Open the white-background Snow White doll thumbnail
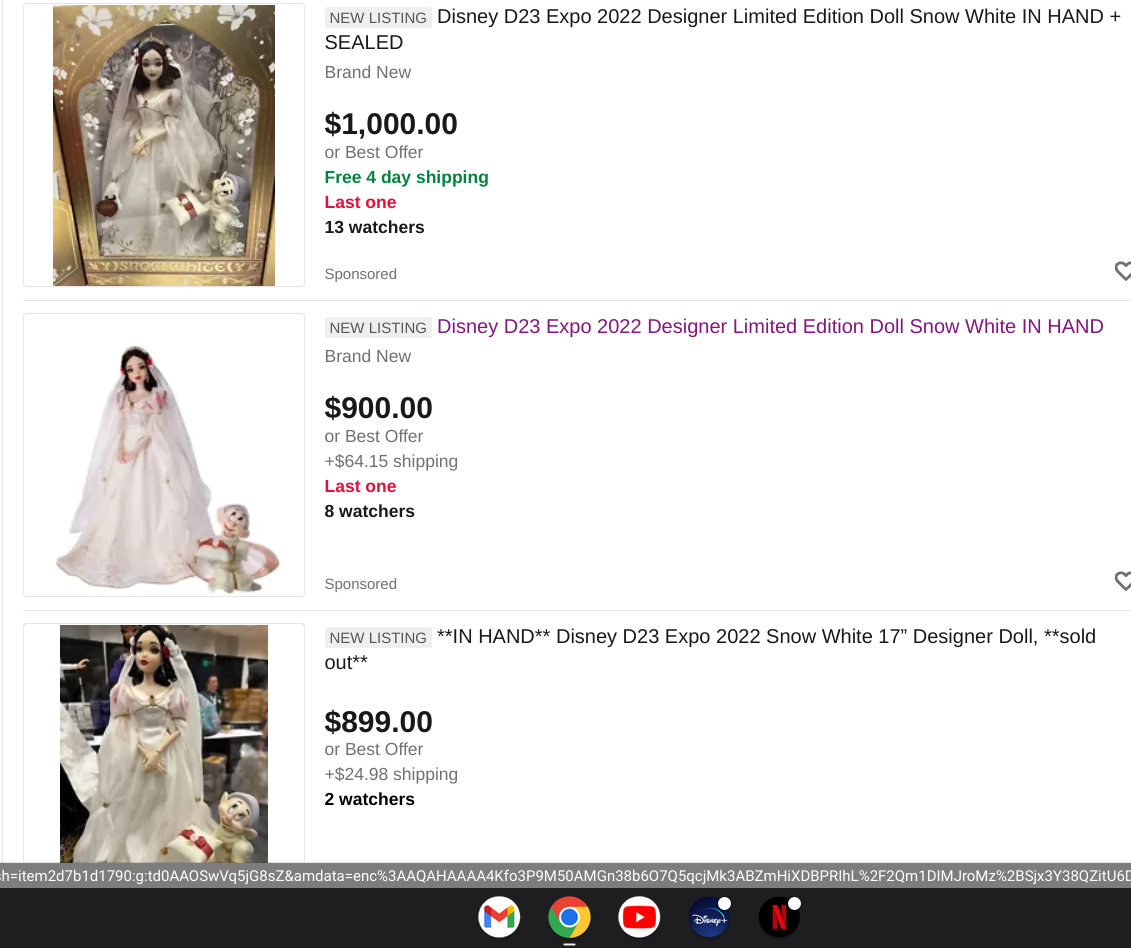 (x=164, y=455)
